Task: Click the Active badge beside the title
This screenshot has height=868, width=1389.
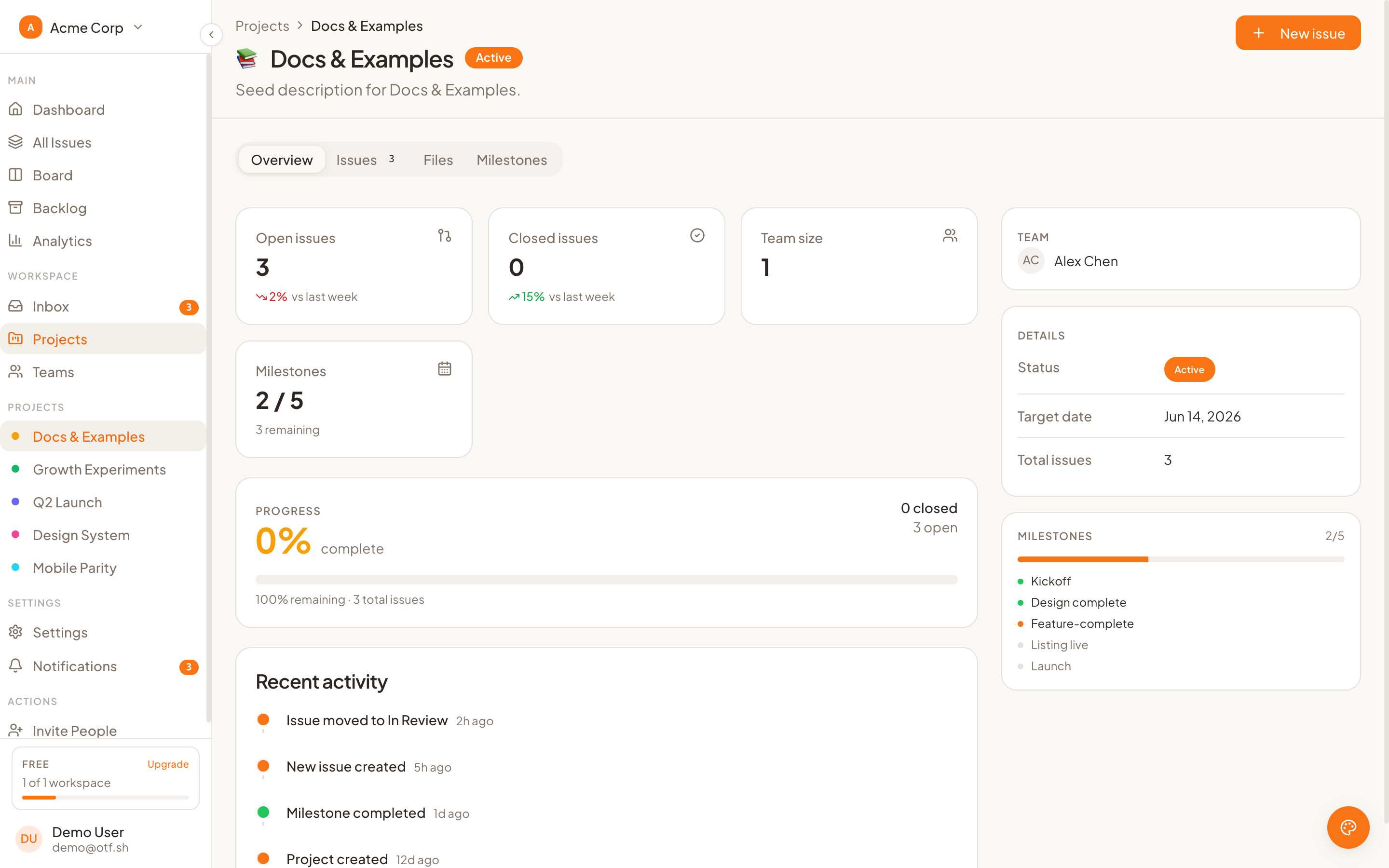Action: point(493,57)
